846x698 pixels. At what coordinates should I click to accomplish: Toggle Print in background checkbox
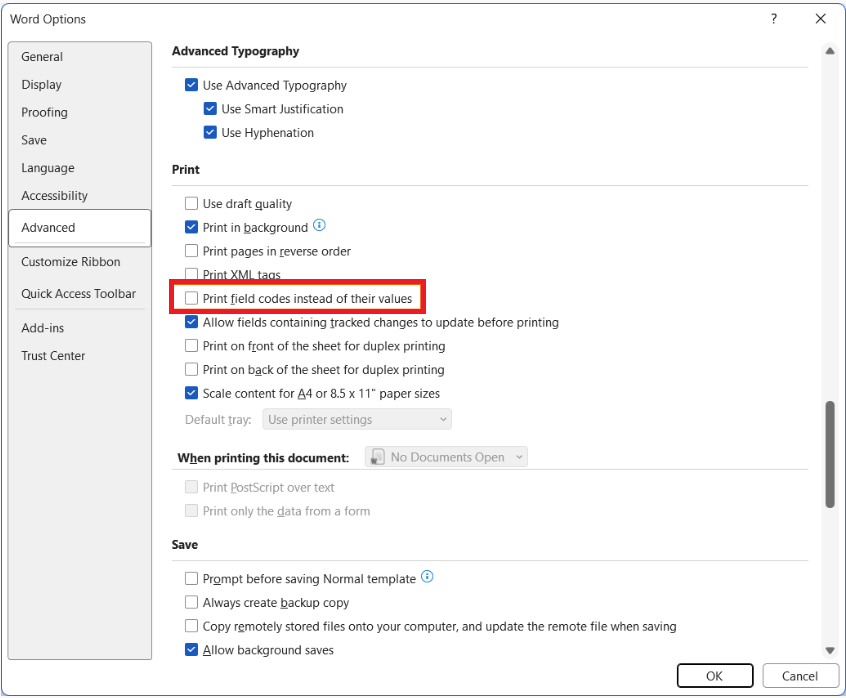pos(192,227)
